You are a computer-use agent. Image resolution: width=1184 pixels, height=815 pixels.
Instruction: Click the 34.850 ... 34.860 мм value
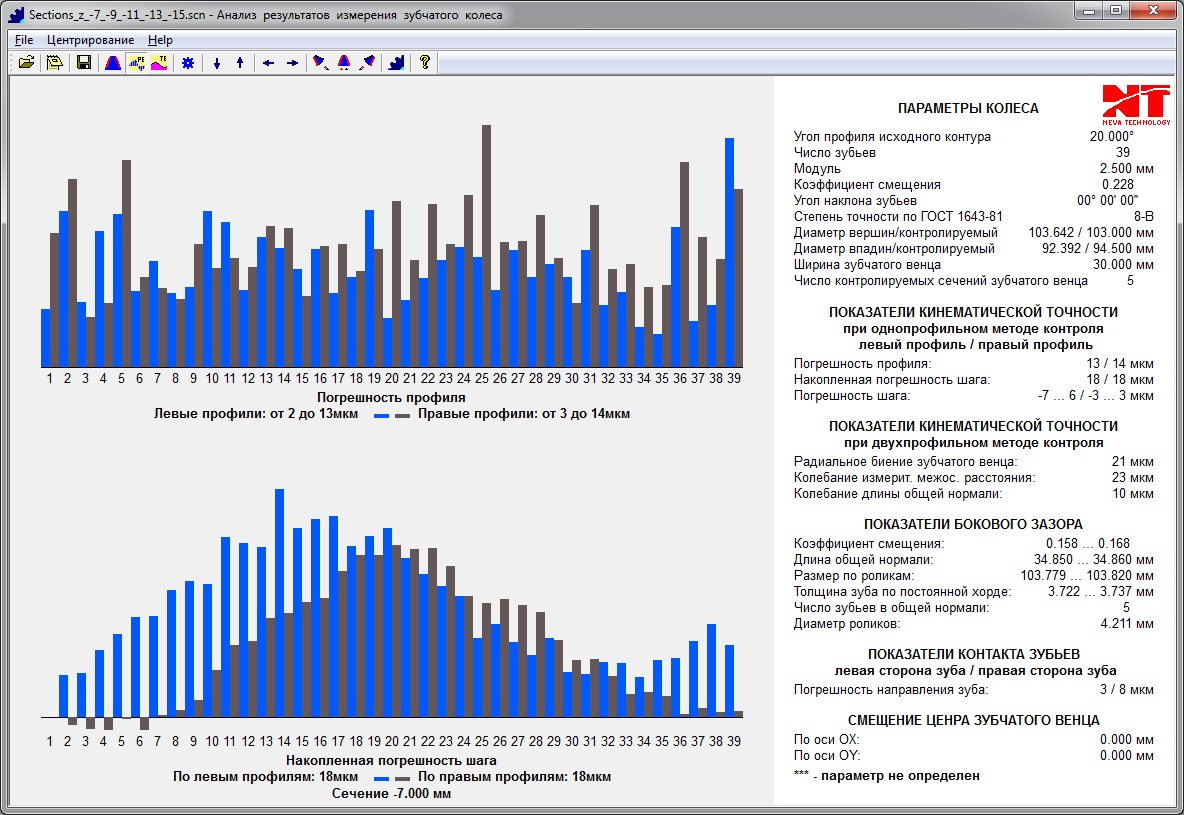(1094, 560)
